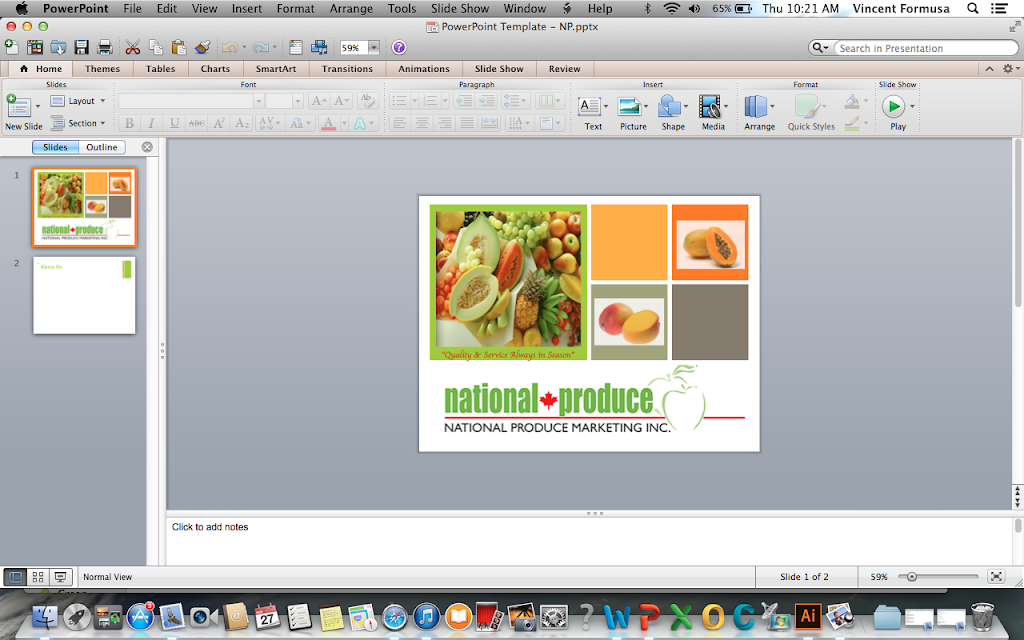Open Safari from the Dock

coord(394,616)
